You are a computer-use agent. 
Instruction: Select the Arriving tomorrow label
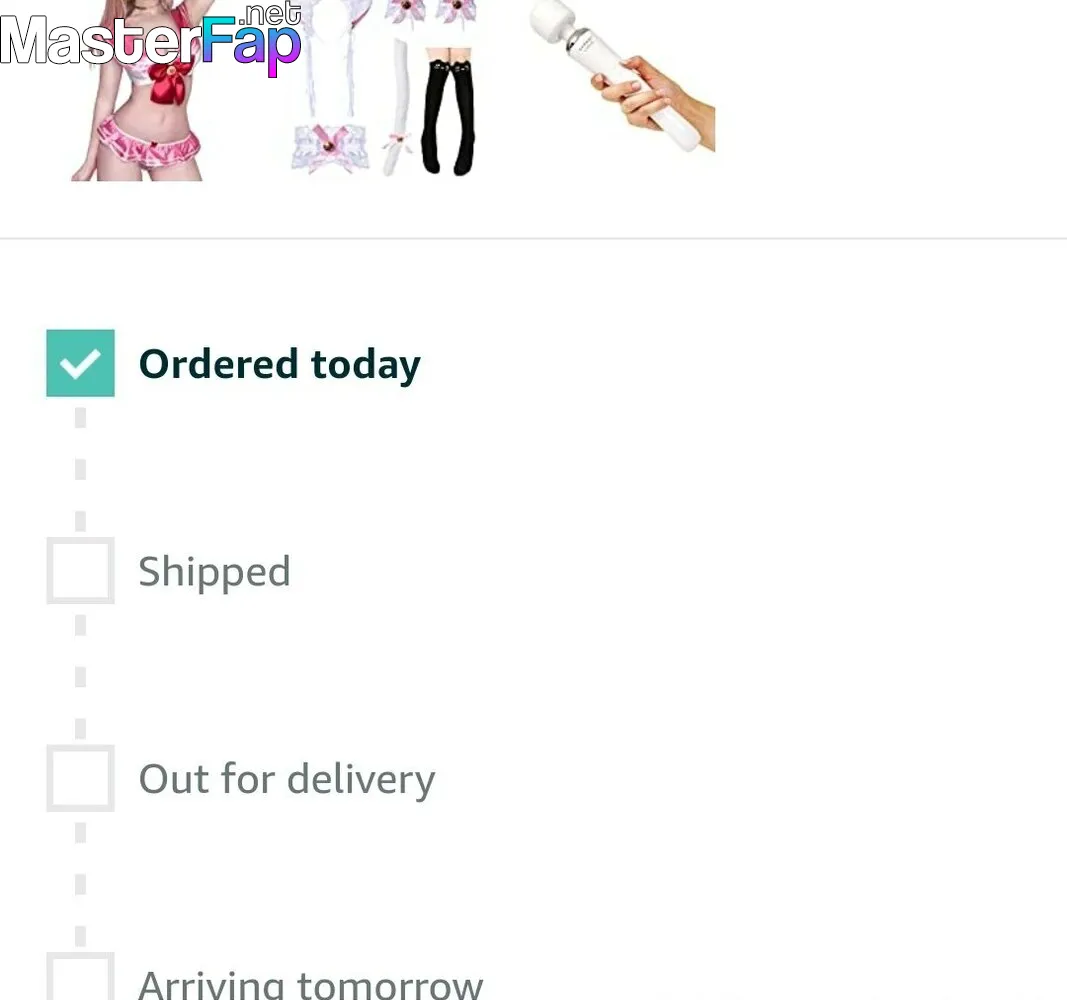(x=311, y=984)
